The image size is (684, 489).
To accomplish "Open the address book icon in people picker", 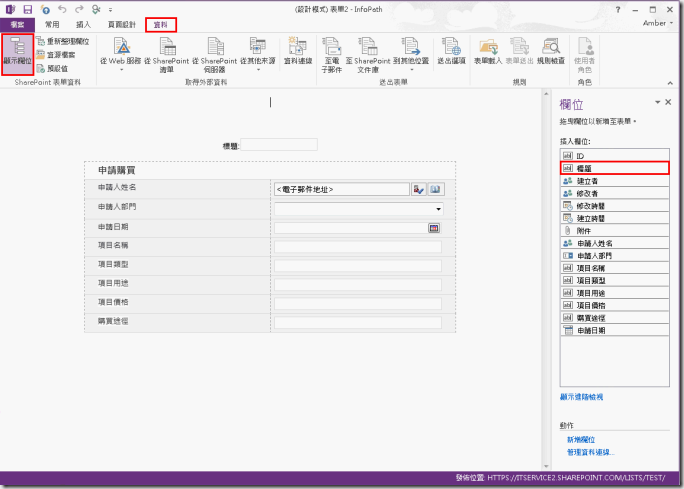I will [436, 188].
